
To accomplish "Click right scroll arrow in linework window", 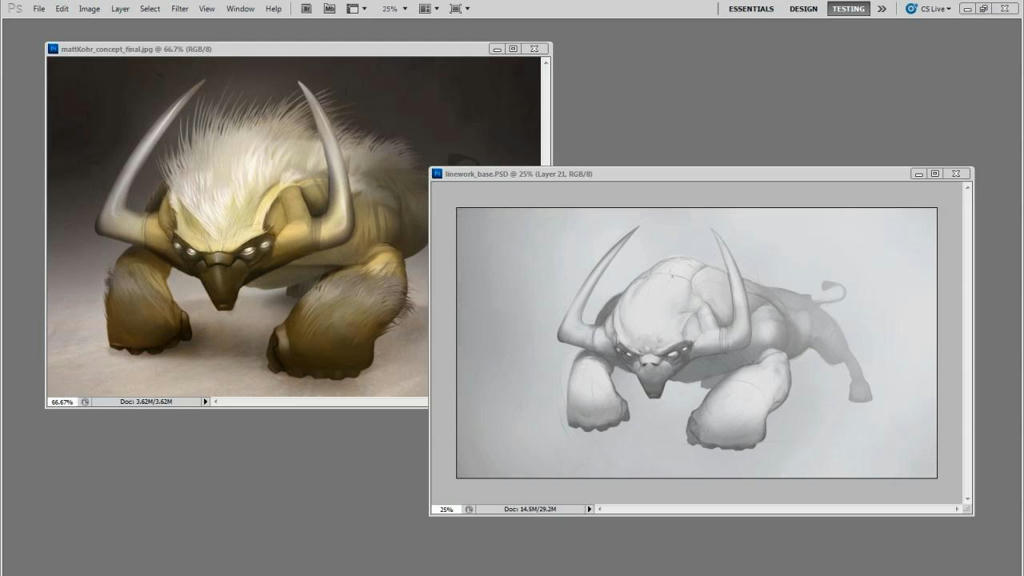I will pos(957,509).
